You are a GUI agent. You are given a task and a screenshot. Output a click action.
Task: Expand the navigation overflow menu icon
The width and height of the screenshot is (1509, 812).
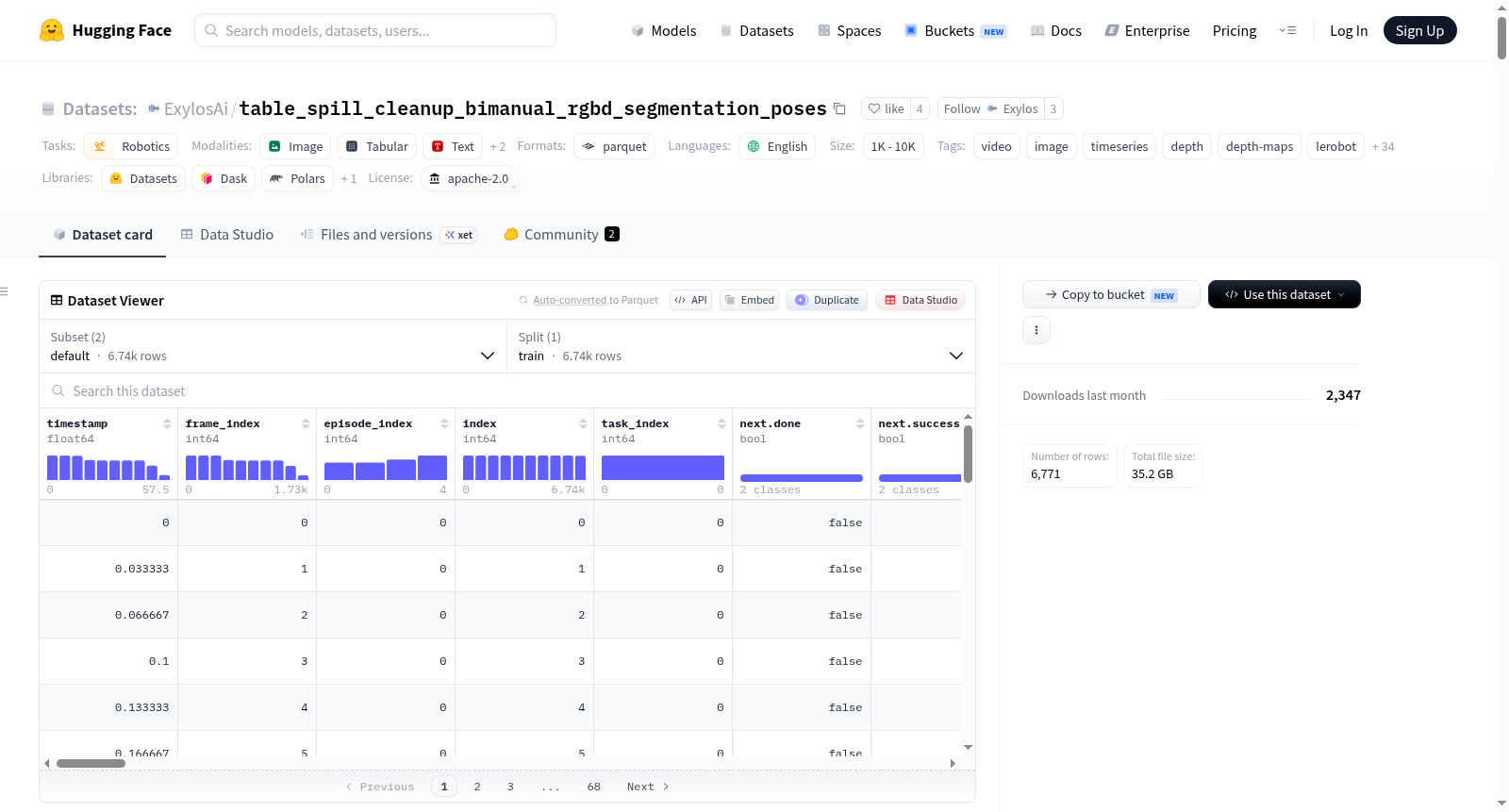[1287, 30]
